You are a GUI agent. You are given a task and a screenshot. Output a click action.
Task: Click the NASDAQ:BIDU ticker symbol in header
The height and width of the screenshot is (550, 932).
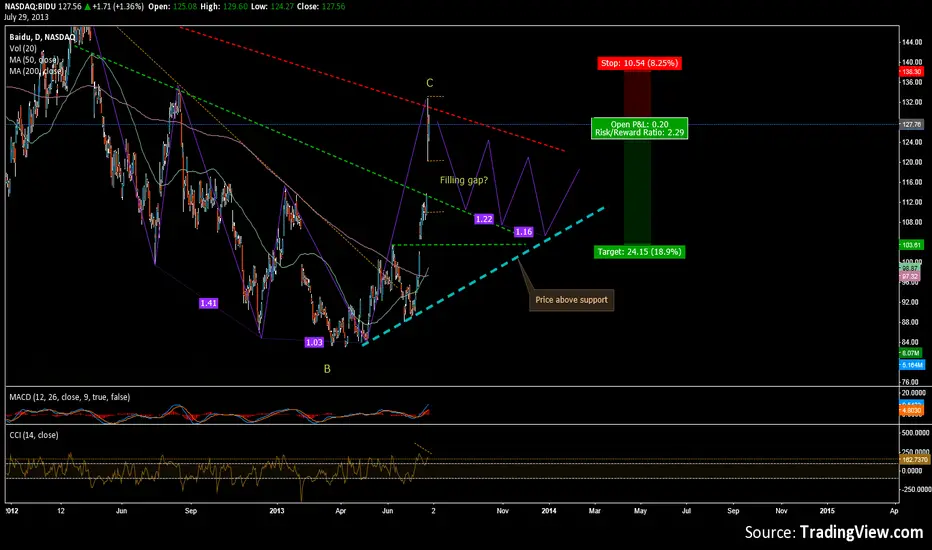(x=30, y=7)
